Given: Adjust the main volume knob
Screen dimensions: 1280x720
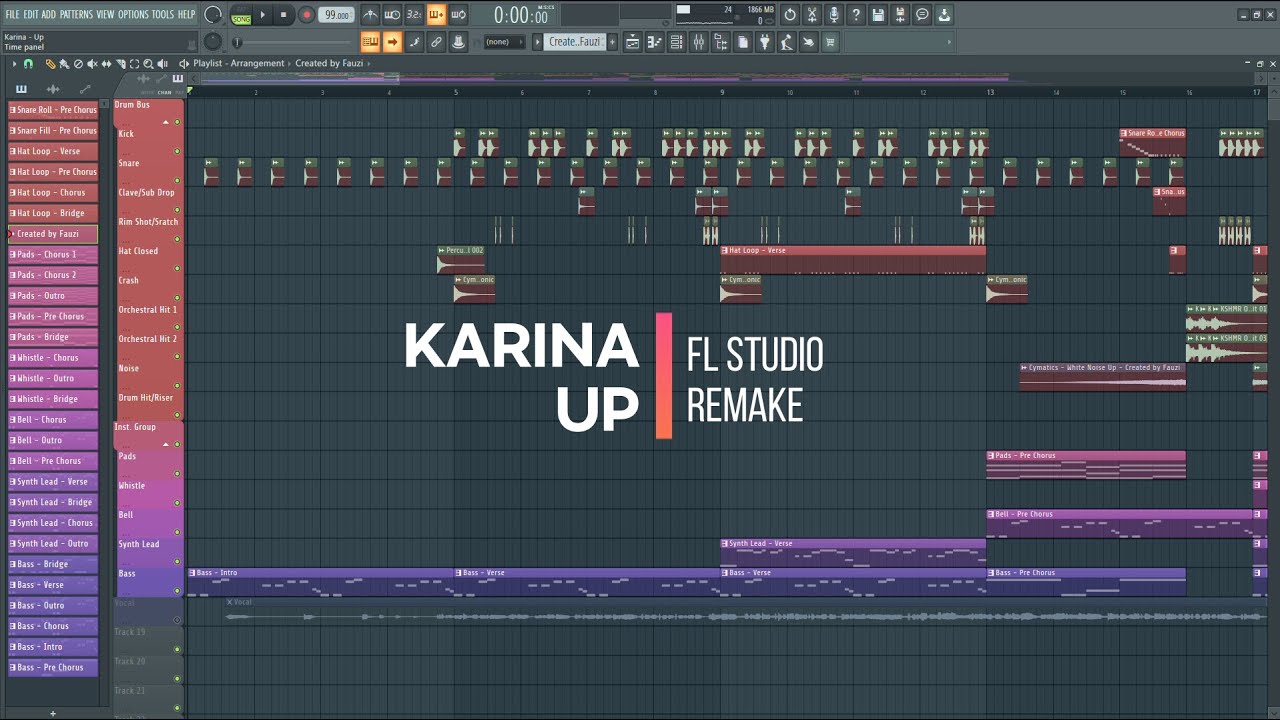Looking at the screenshot, I should (x=213, y=15).
